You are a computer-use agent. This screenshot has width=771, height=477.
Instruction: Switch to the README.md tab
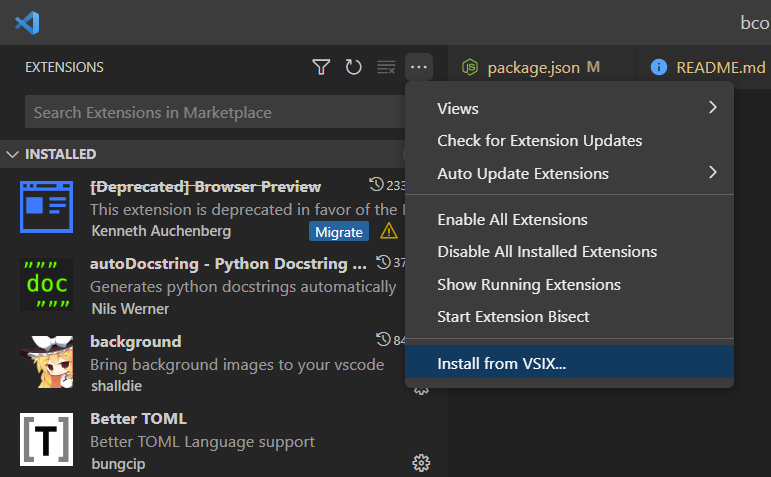pos(706,67)
